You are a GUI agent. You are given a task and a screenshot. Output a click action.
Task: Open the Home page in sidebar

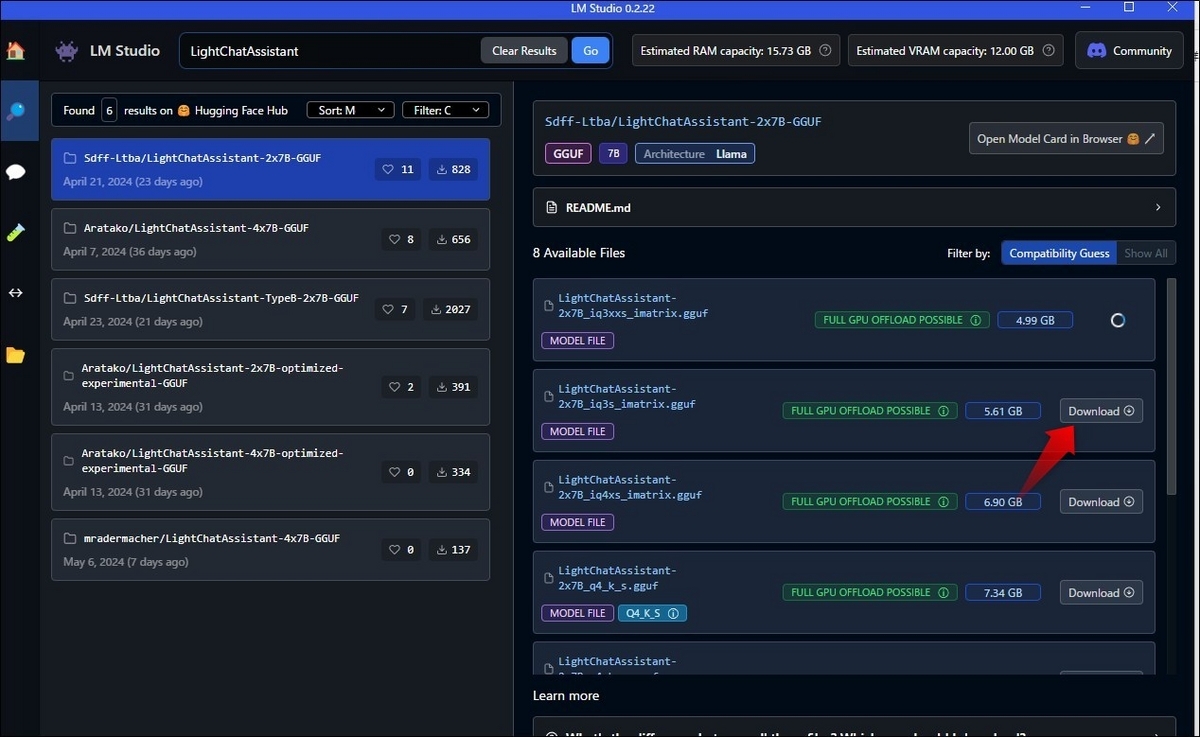(15, 50)
